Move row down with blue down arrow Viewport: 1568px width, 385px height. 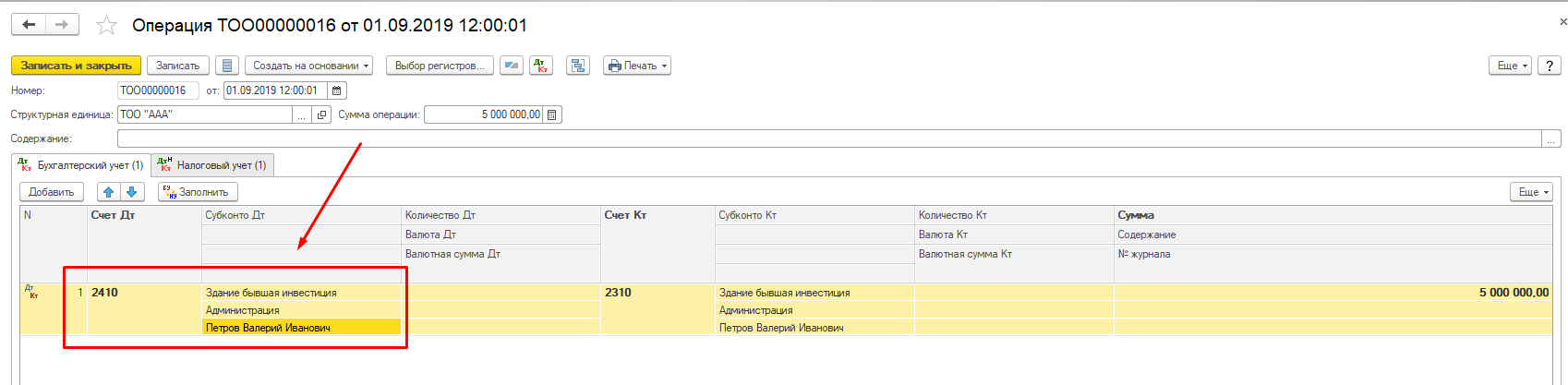pyautogui.click(x=132, y=192)
